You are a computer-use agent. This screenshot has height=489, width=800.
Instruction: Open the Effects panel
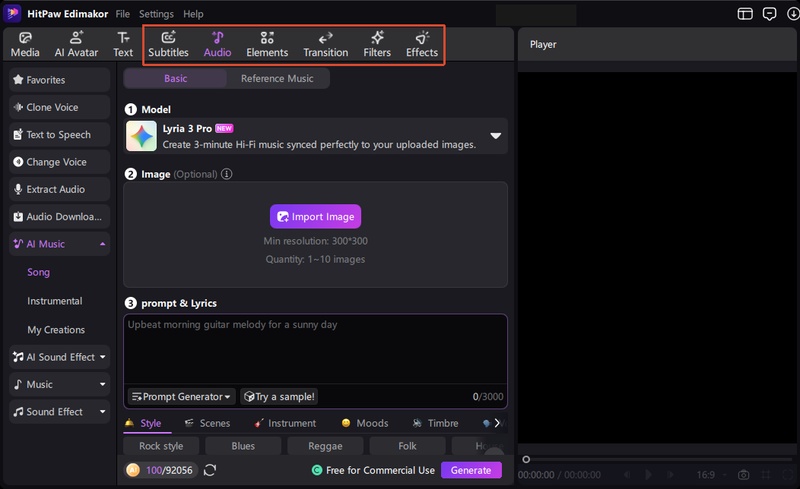pyautogui.click(x=422, y=44)
